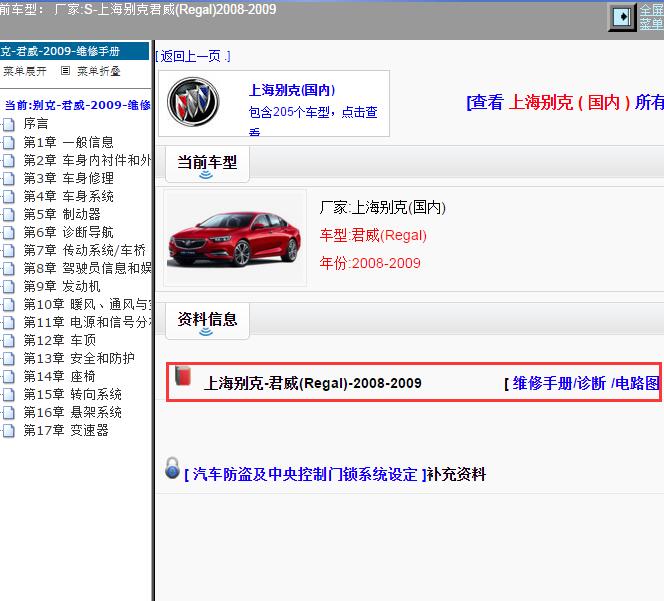Click the page icon beside 第9章 发动机
The width and height of the screenshot is (664, 601).
[x=8, y=286]
